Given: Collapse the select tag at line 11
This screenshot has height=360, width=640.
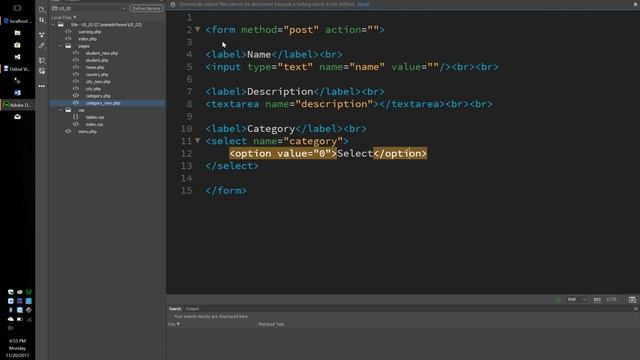Looking at the screenshot, I should click(x=198, y=141).
